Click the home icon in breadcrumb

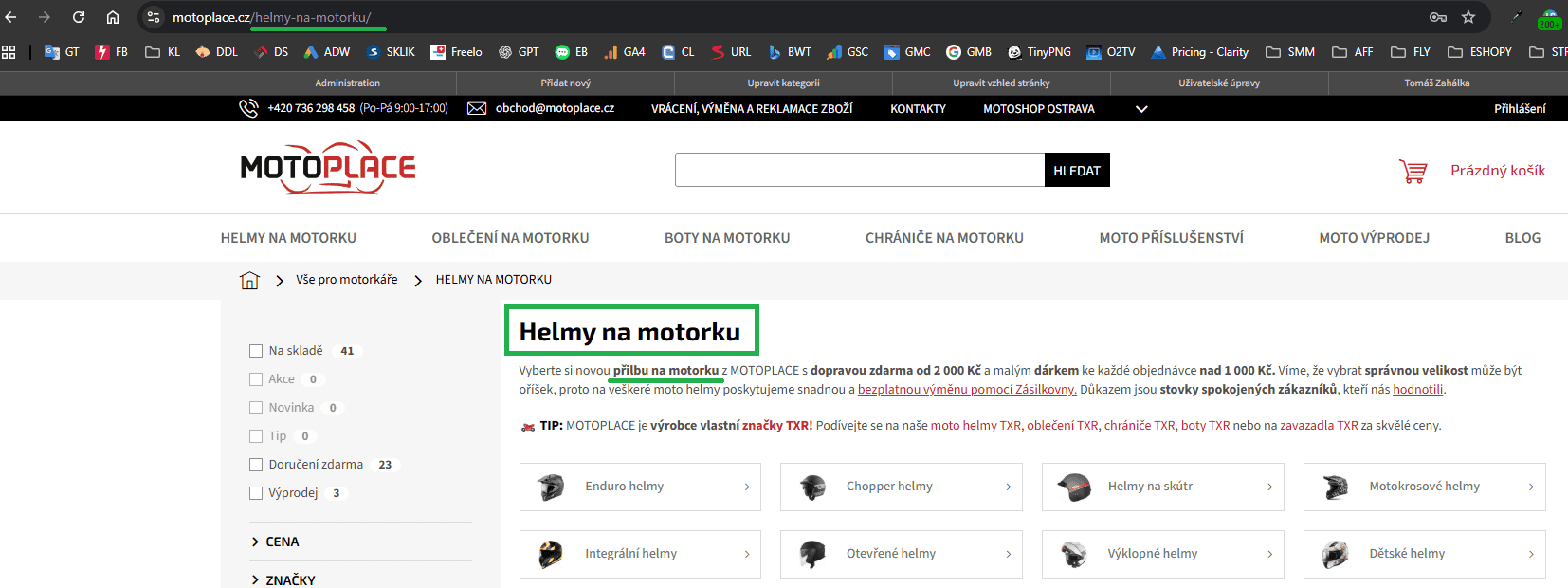(249, 280)
